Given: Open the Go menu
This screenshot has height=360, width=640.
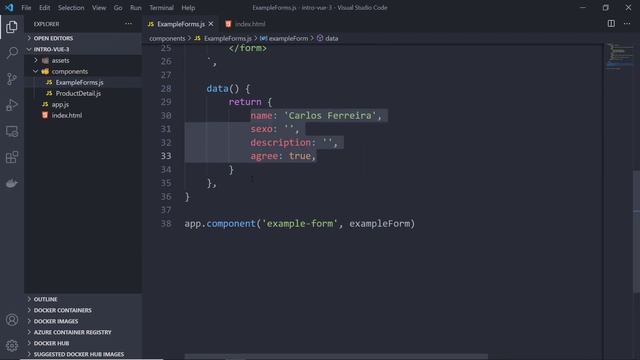Looking at the screenshot, I should point(118,8).
